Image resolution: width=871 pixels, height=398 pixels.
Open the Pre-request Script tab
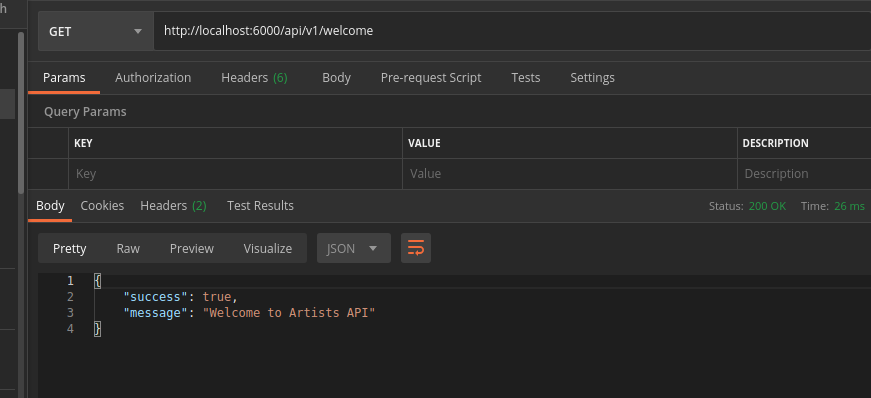431,78
